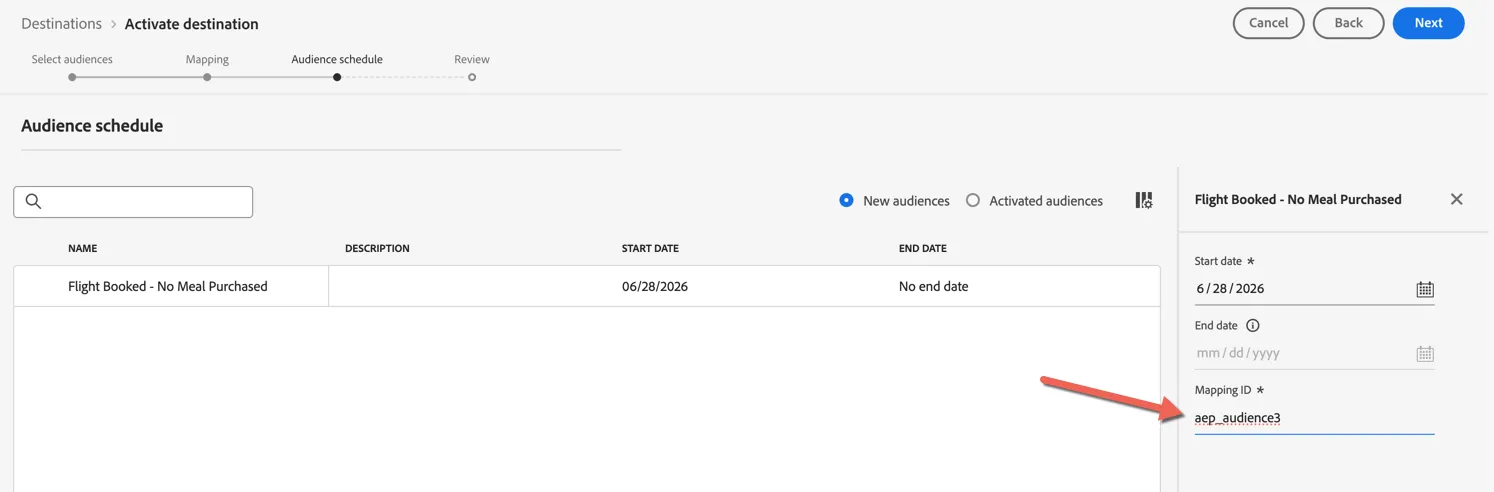The height and width of the screenshot is (492, 1494).
Task: Open the Destinations breadcrumb link
Action: coord(61,24)
